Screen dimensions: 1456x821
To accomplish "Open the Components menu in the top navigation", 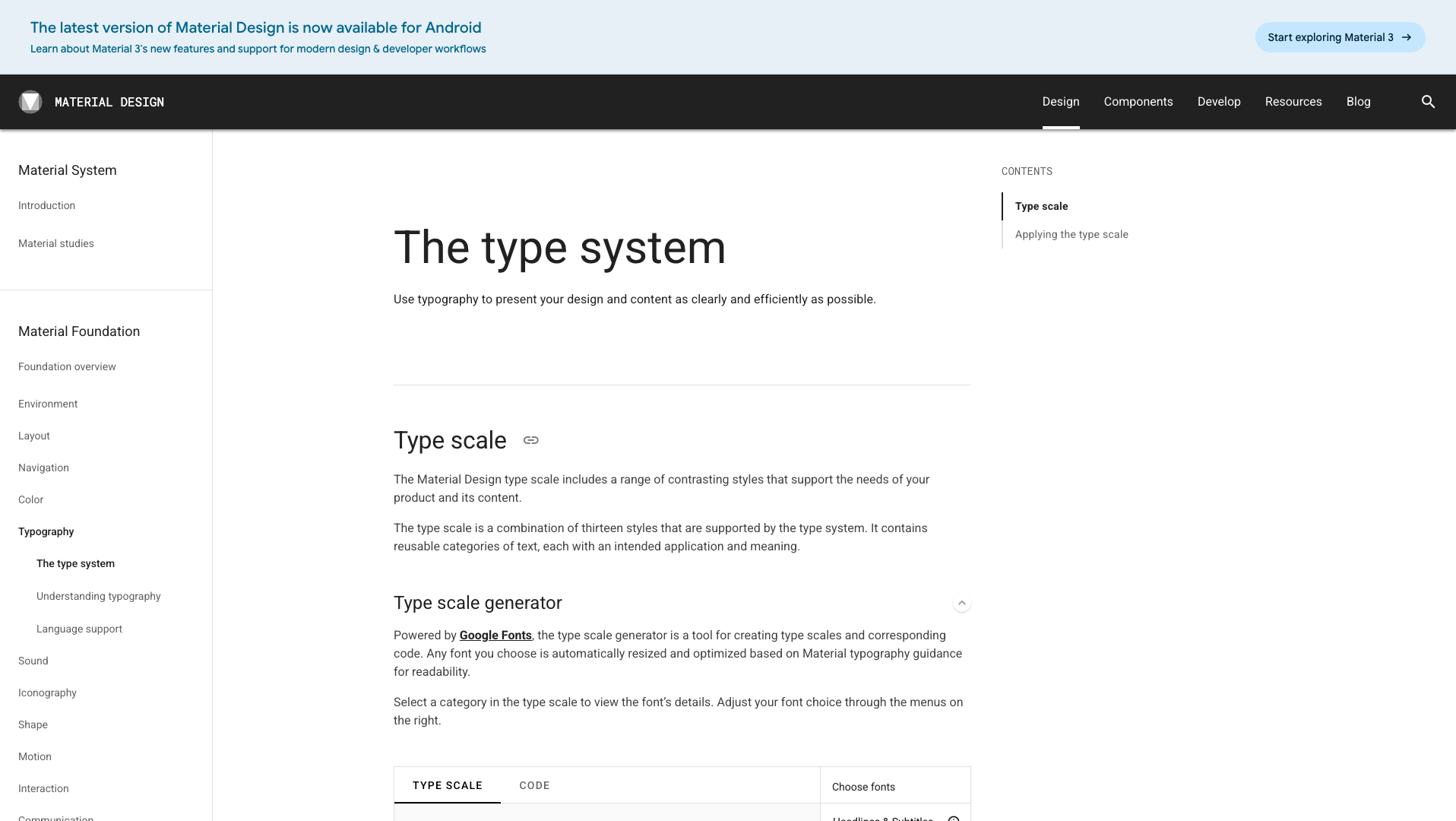I will tap(1138, 101).
